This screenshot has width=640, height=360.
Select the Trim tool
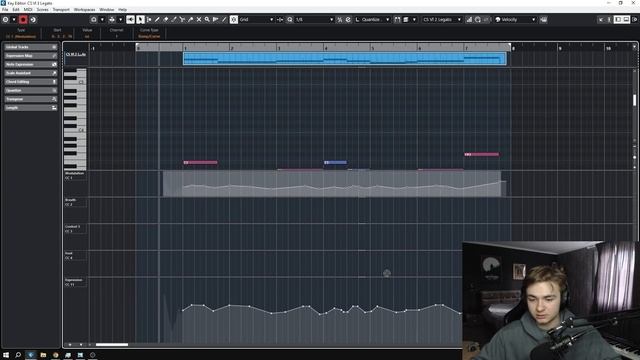coord(174,20)
